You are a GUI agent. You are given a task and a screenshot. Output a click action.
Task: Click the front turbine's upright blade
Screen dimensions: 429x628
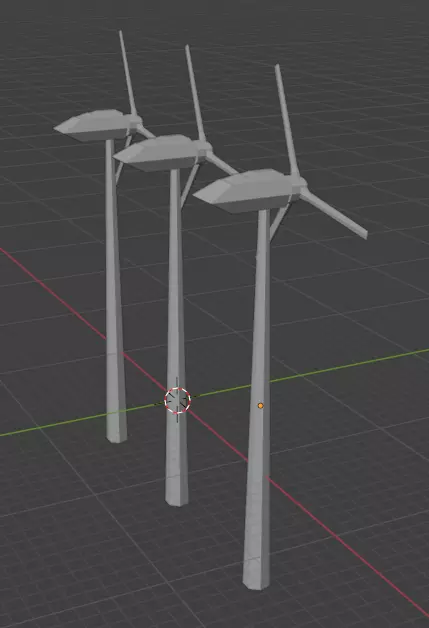286,120
